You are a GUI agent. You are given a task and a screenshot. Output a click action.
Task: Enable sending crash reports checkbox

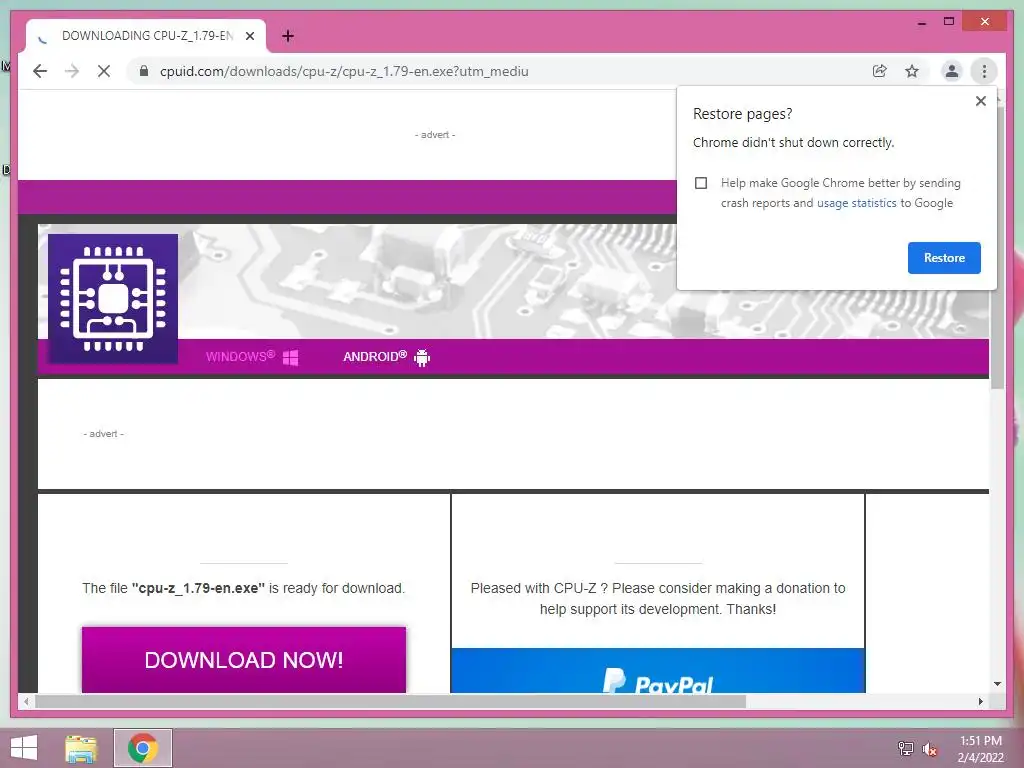(701, 183)
